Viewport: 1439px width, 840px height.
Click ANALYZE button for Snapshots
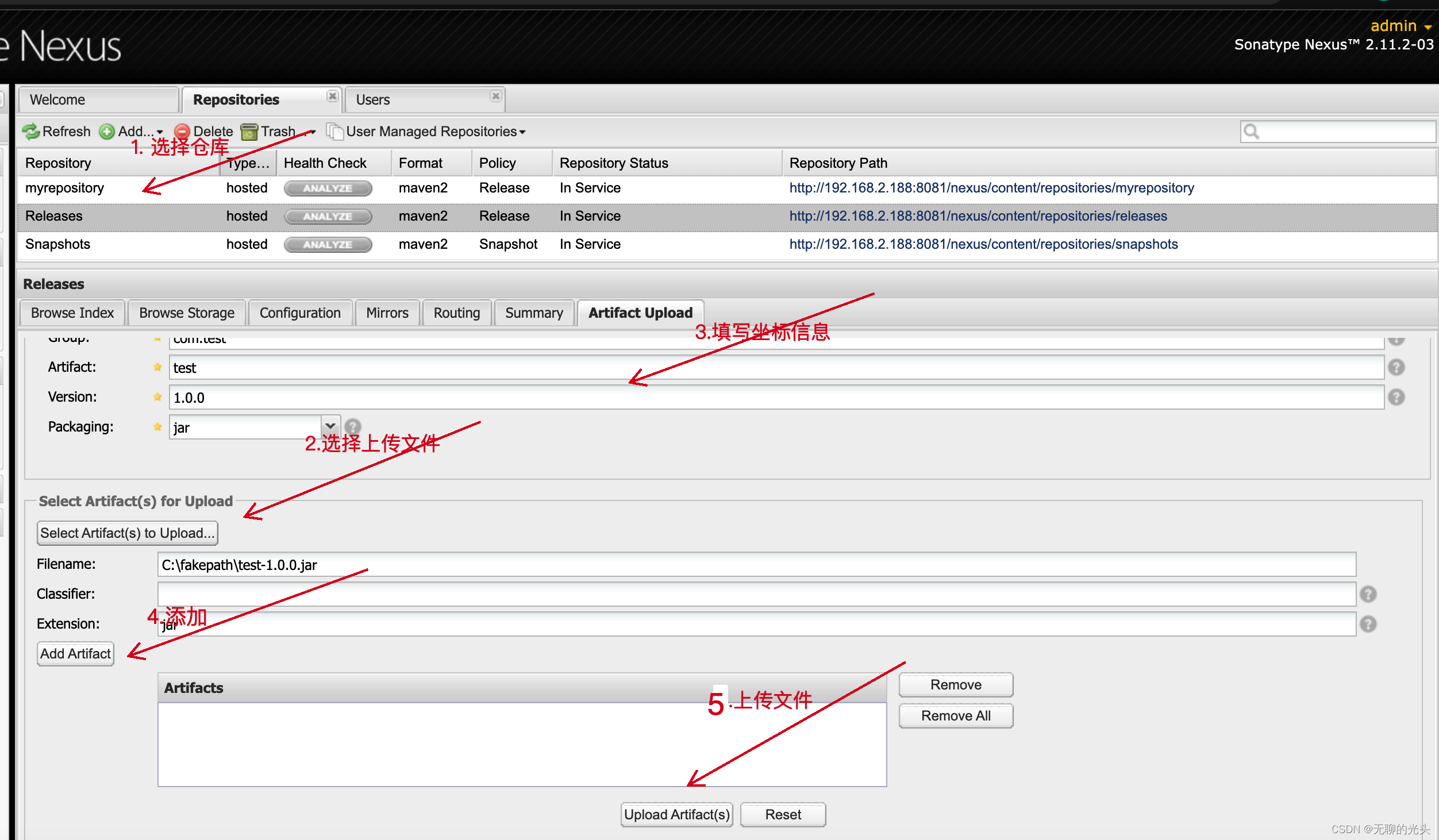328,245
